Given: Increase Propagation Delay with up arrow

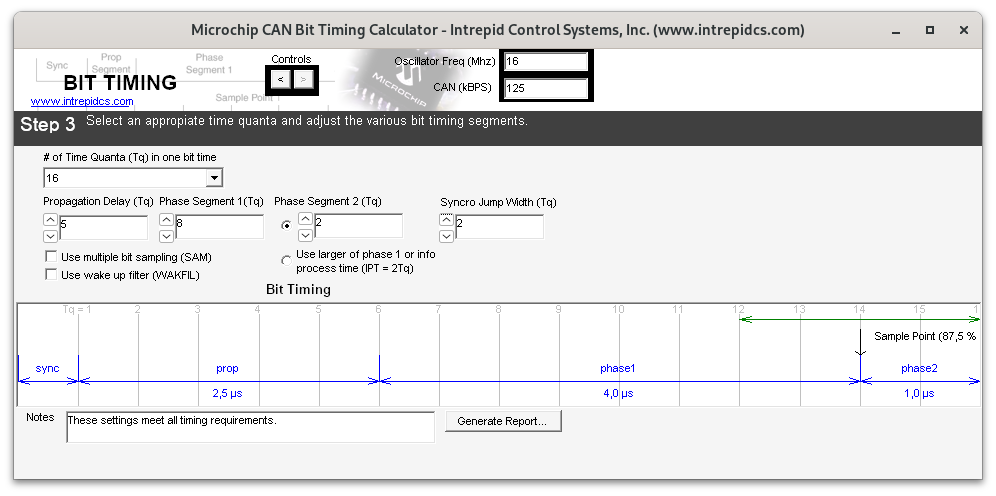Looking at the screenshot, I should point(50,220).
